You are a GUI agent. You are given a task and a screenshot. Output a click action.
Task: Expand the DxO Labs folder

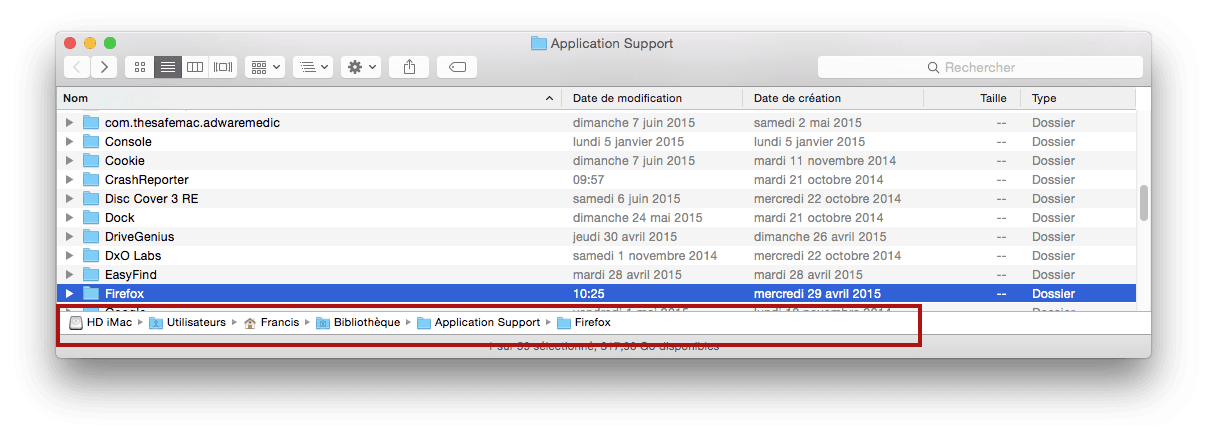pyautogui.click(x=69, y=256)
